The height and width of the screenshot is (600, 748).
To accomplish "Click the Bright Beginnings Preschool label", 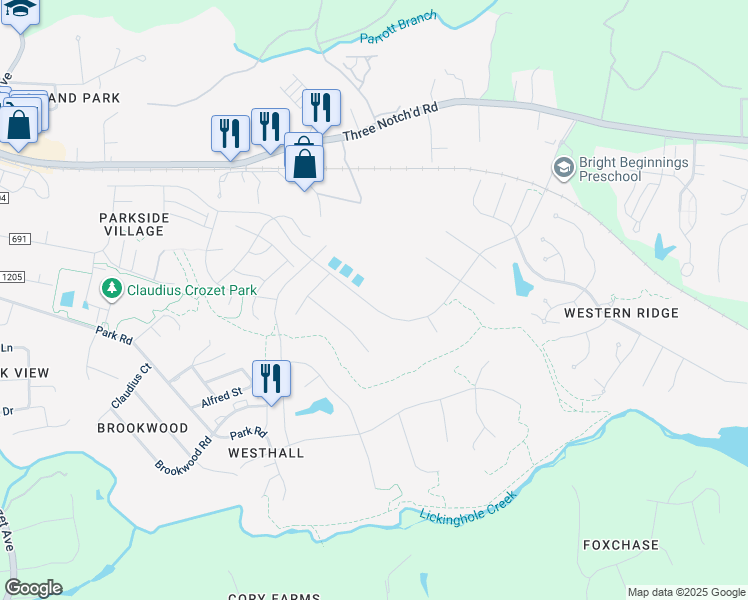I will [634, 169].
